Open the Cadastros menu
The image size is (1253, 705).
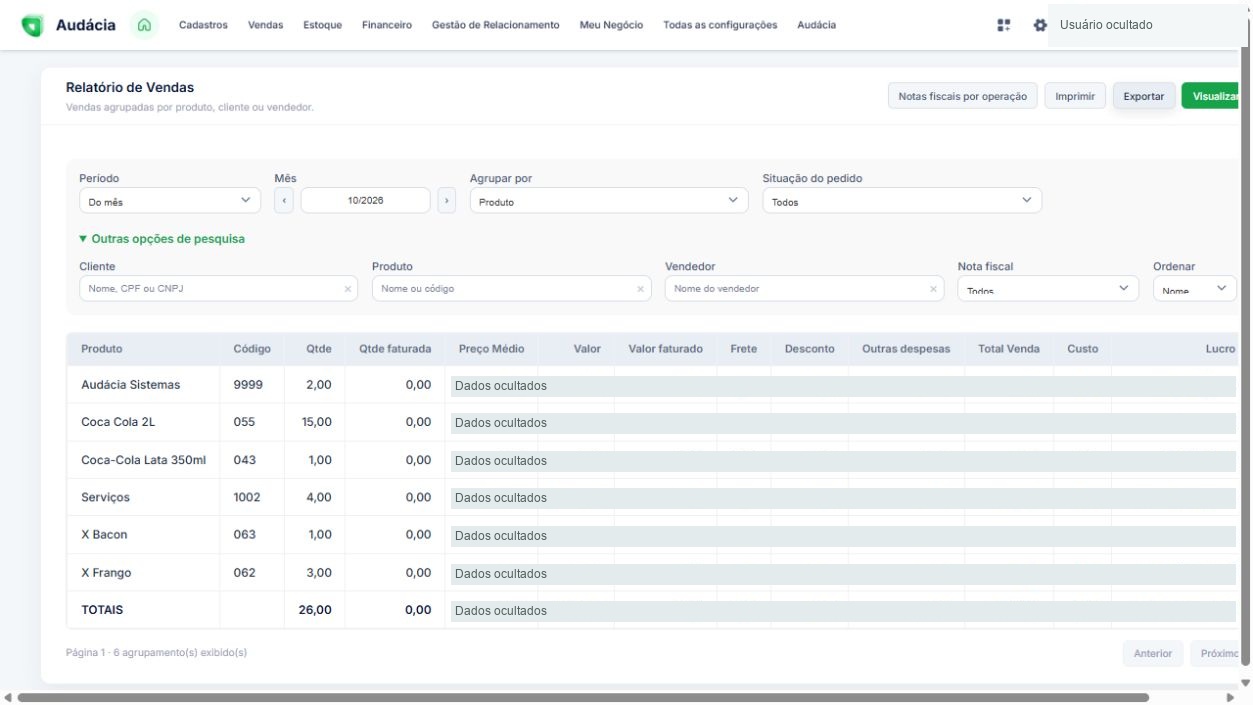tap(203, 25)
